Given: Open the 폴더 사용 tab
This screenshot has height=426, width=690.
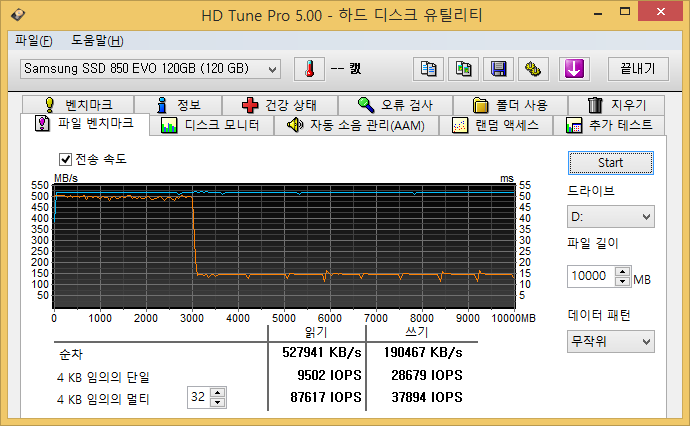Looking at the screenshot, I should click(510, 105).
